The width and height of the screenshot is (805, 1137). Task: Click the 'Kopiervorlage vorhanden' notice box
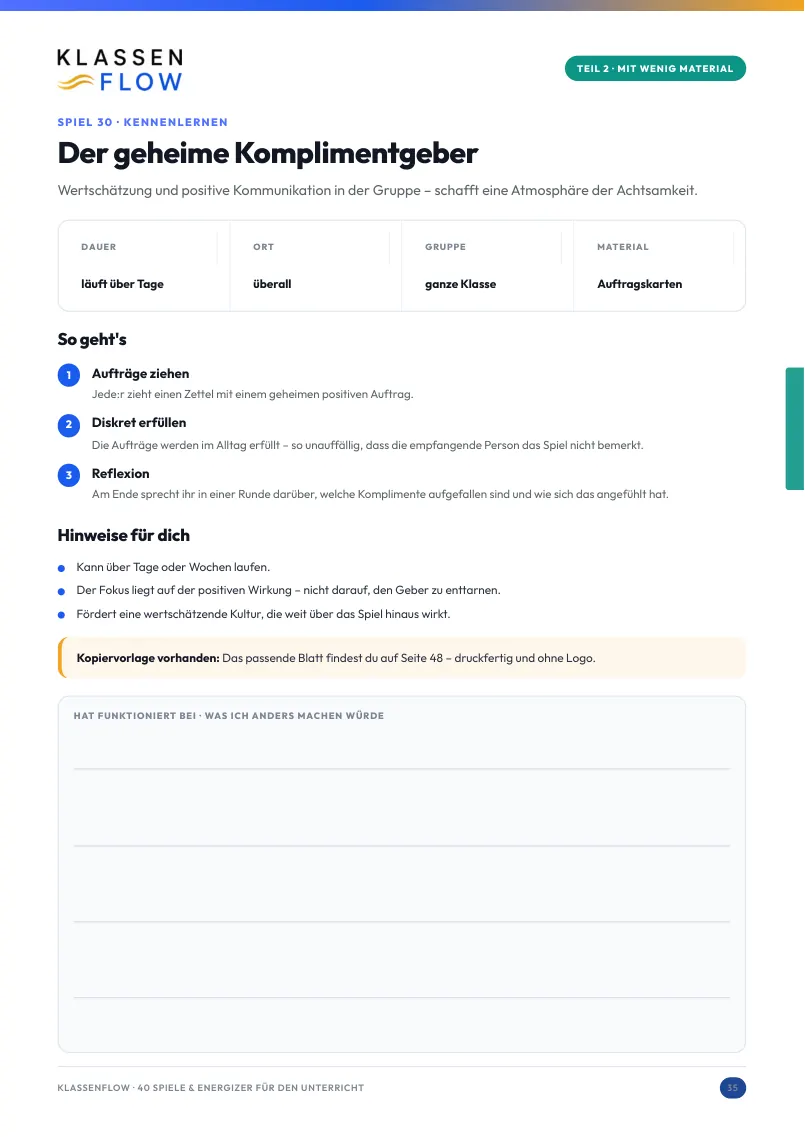[402, 658]
